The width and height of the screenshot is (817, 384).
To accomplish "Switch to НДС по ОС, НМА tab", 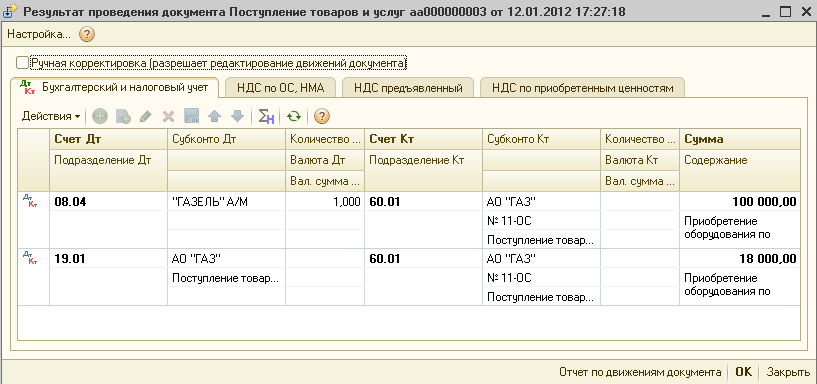I will (x=280, y=88).
